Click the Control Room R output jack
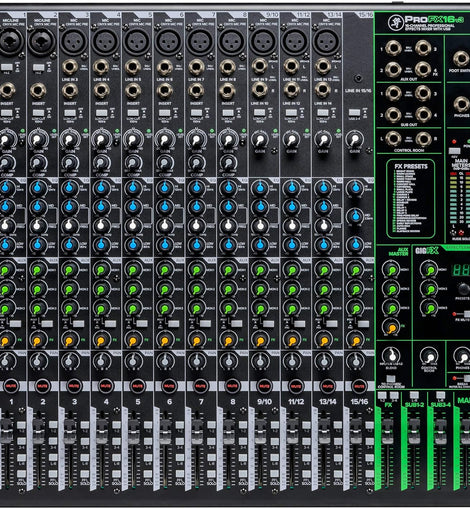The height and width of the screenshot is (509, 470). (423, 139)
